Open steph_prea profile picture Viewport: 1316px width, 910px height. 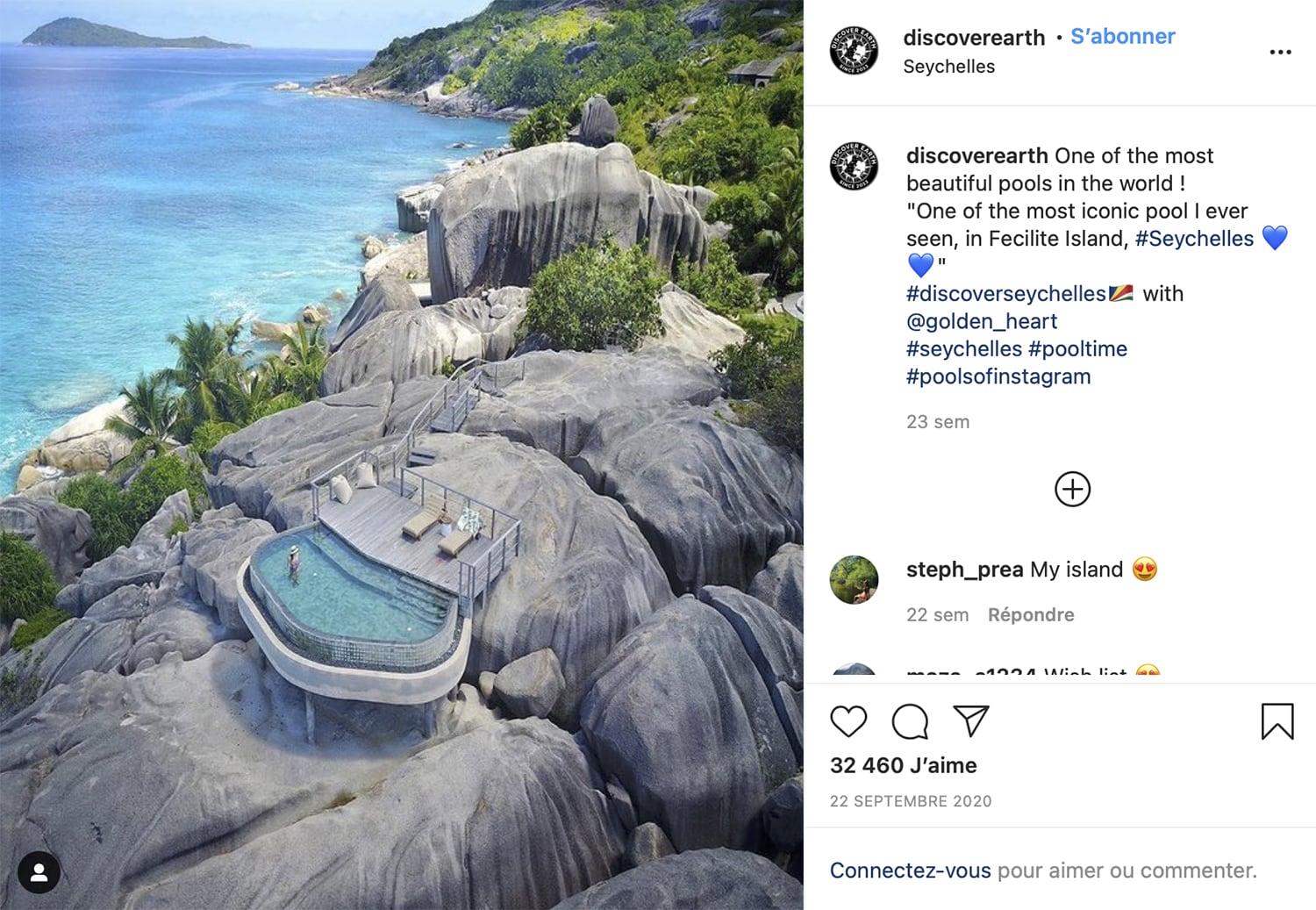coord(854,580)
